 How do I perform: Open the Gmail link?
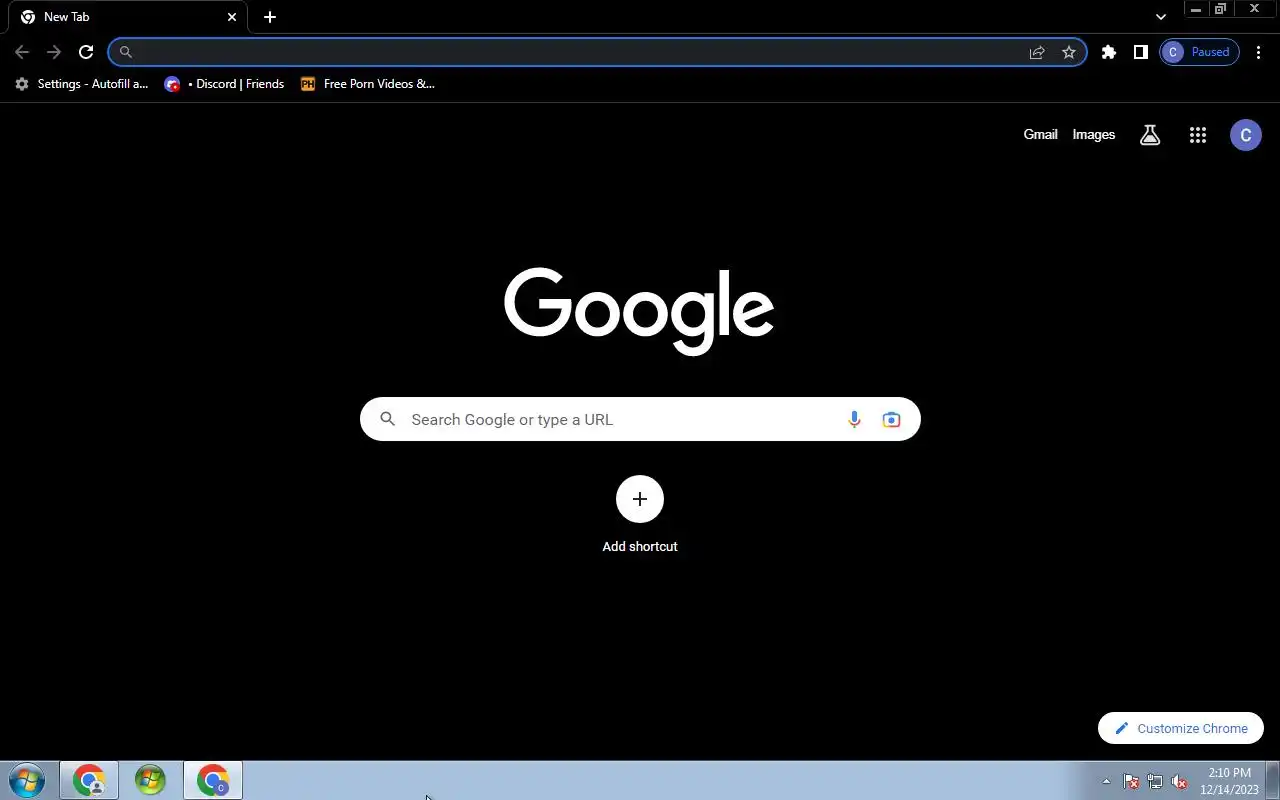1040,134
